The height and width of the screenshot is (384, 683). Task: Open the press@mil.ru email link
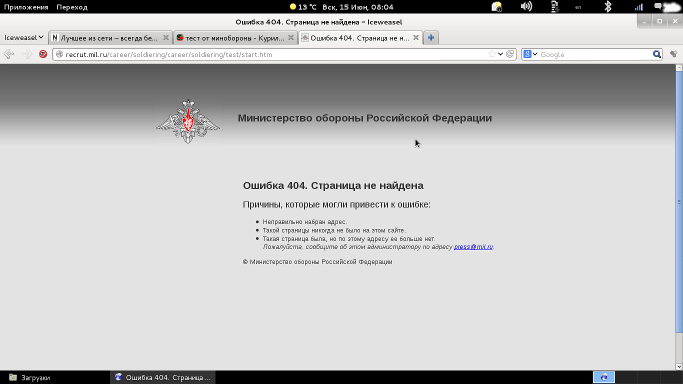(473, 247)
